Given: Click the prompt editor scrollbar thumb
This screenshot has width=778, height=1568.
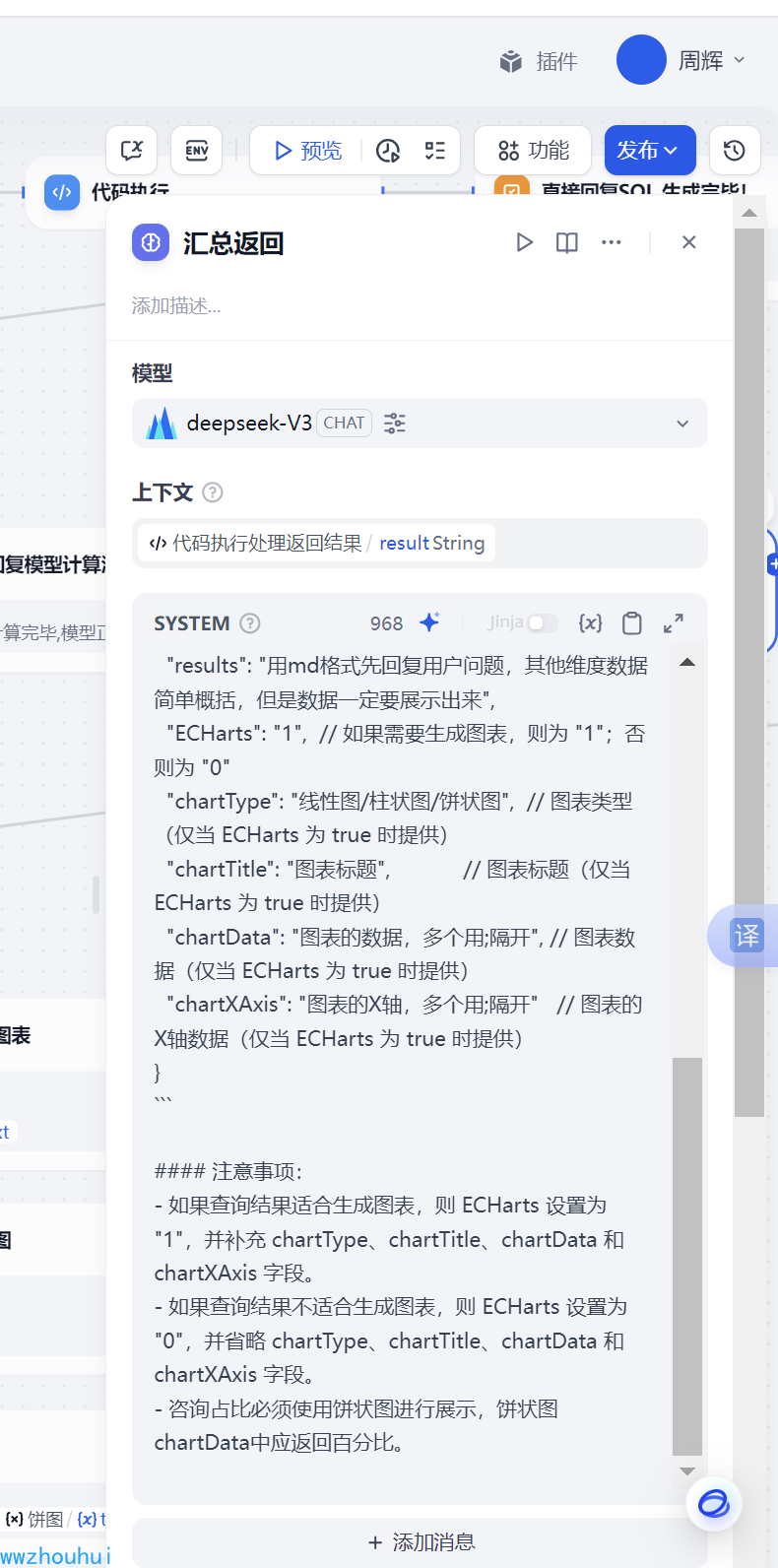Looking at the screenshot, I should [687, 1256].
